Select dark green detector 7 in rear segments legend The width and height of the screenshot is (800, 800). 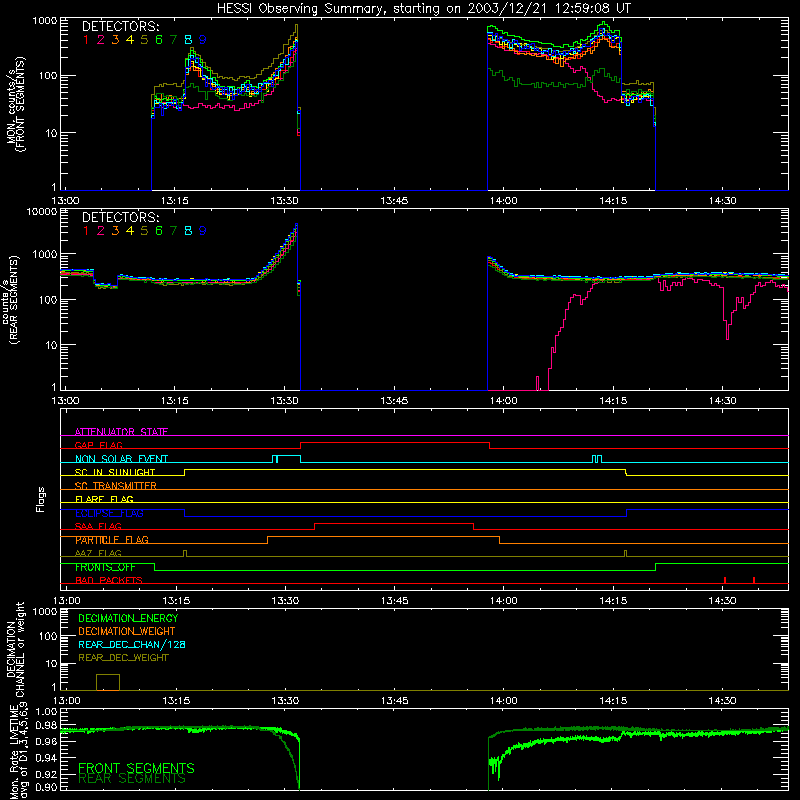click(173, 231)
